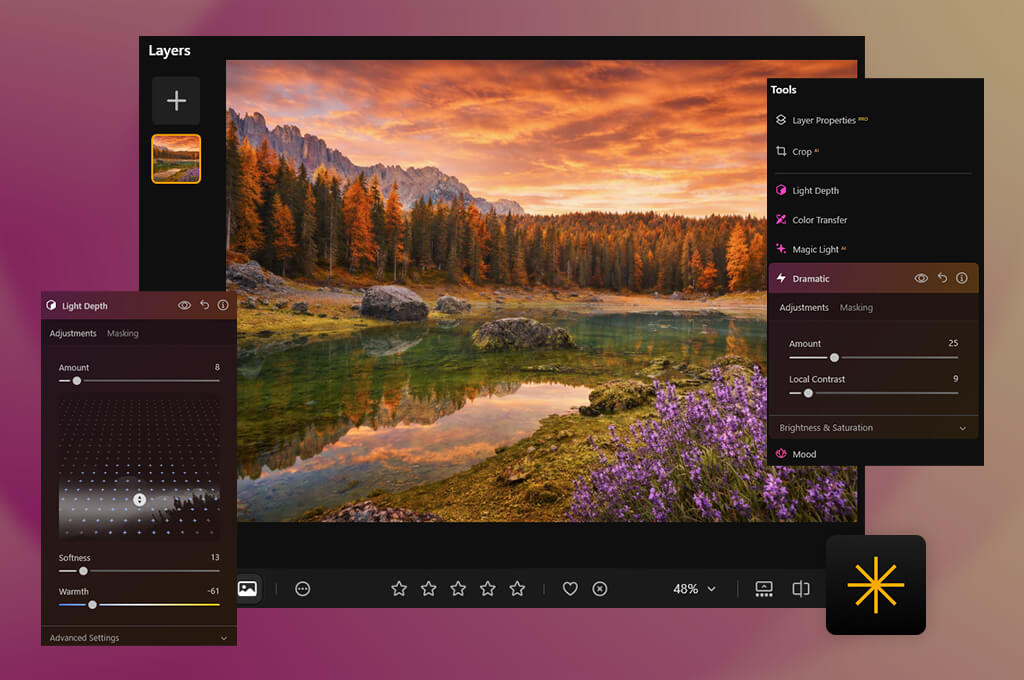Toggle before/after compare view
Screen dimensions: 1024x680
point(801,589)
